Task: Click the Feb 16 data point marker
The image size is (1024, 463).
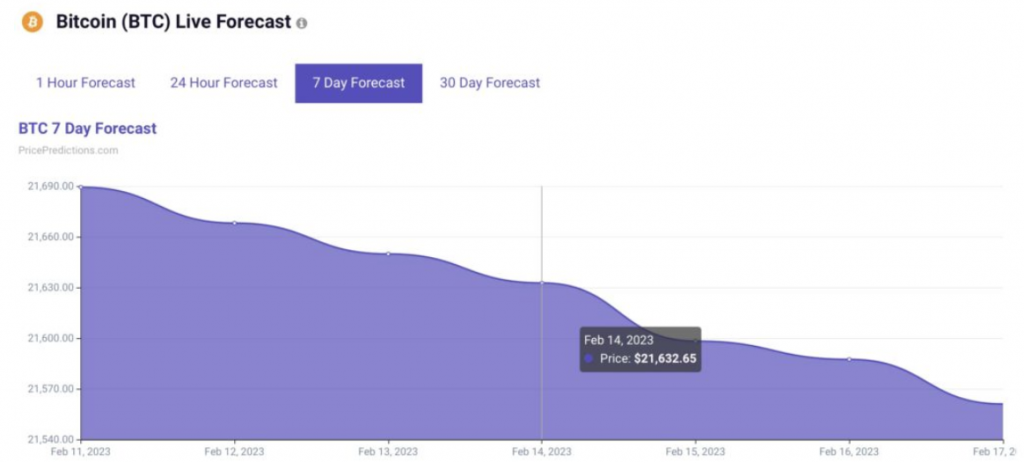Action: pyautogui.click(x=849, y=359)
